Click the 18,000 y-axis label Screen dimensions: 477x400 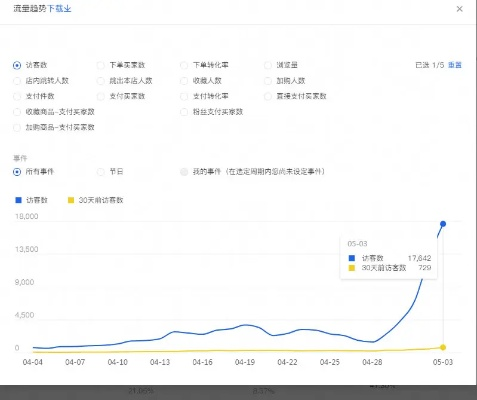[x=27, y=216]
